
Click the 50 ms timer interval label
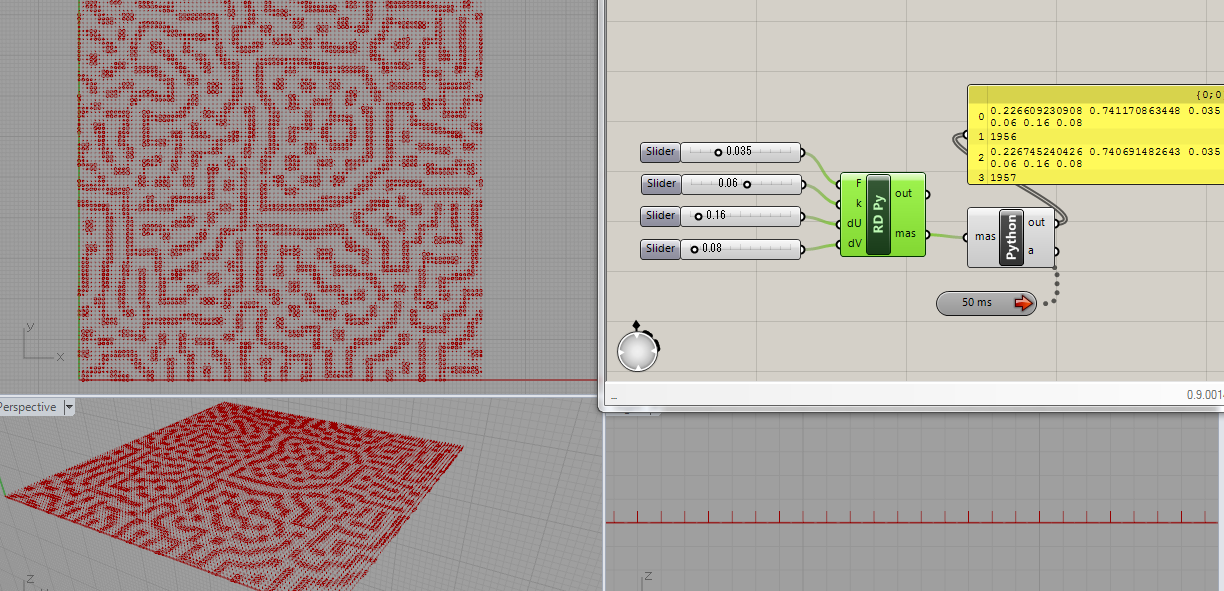point(977,303)
